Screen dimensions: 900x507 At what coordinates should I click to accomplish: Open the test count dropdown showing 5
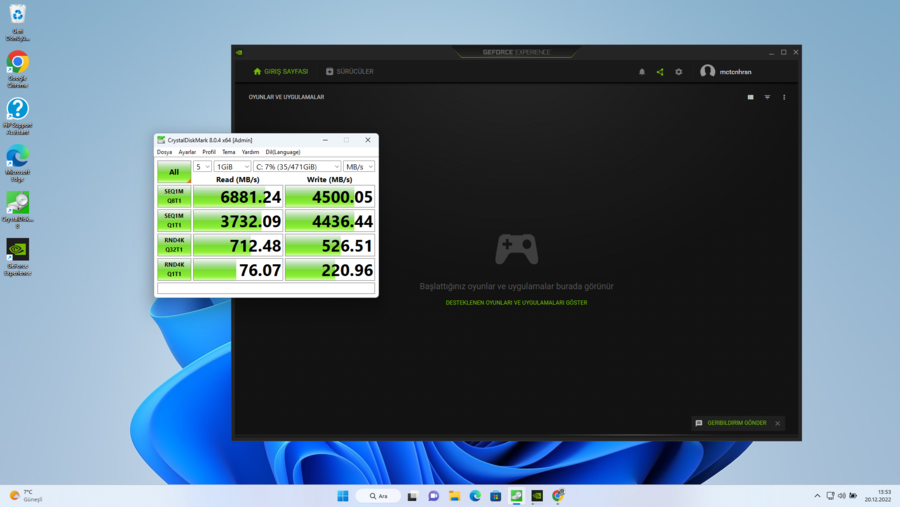coord(202,167)
